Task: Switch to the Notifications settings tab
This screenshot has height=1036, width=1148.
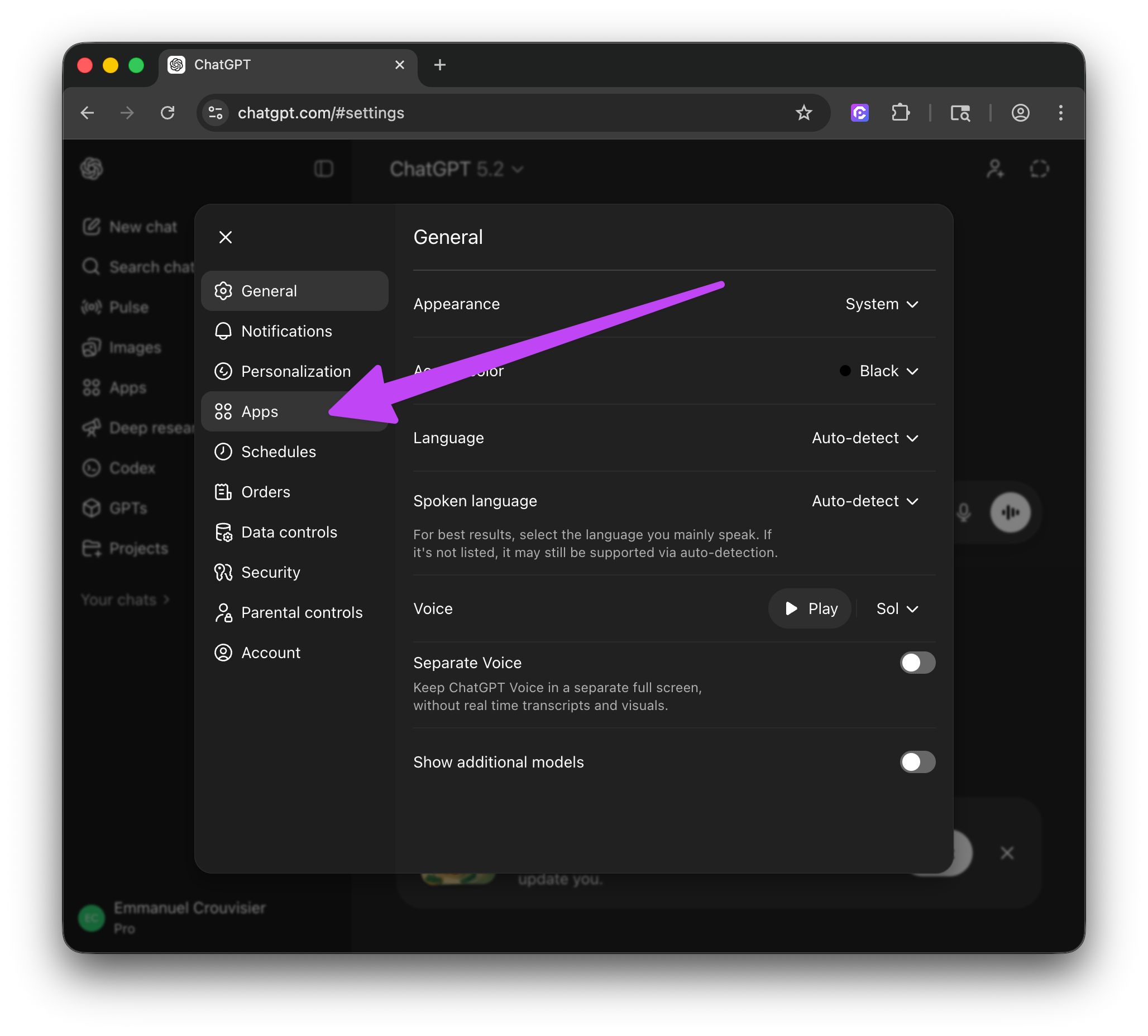Action: (x=286, y=332)
